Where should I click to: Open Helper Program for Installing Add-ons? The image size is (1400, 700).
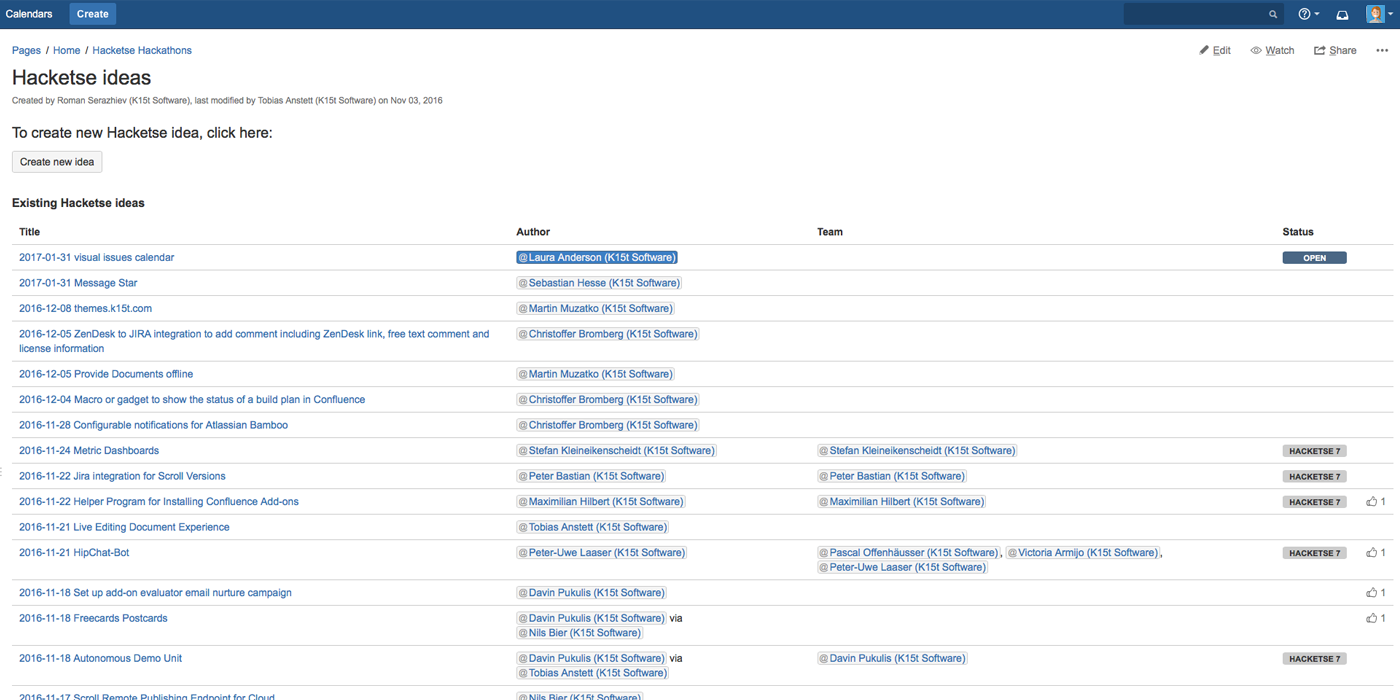pyautogui.click(x=159, y=502)
